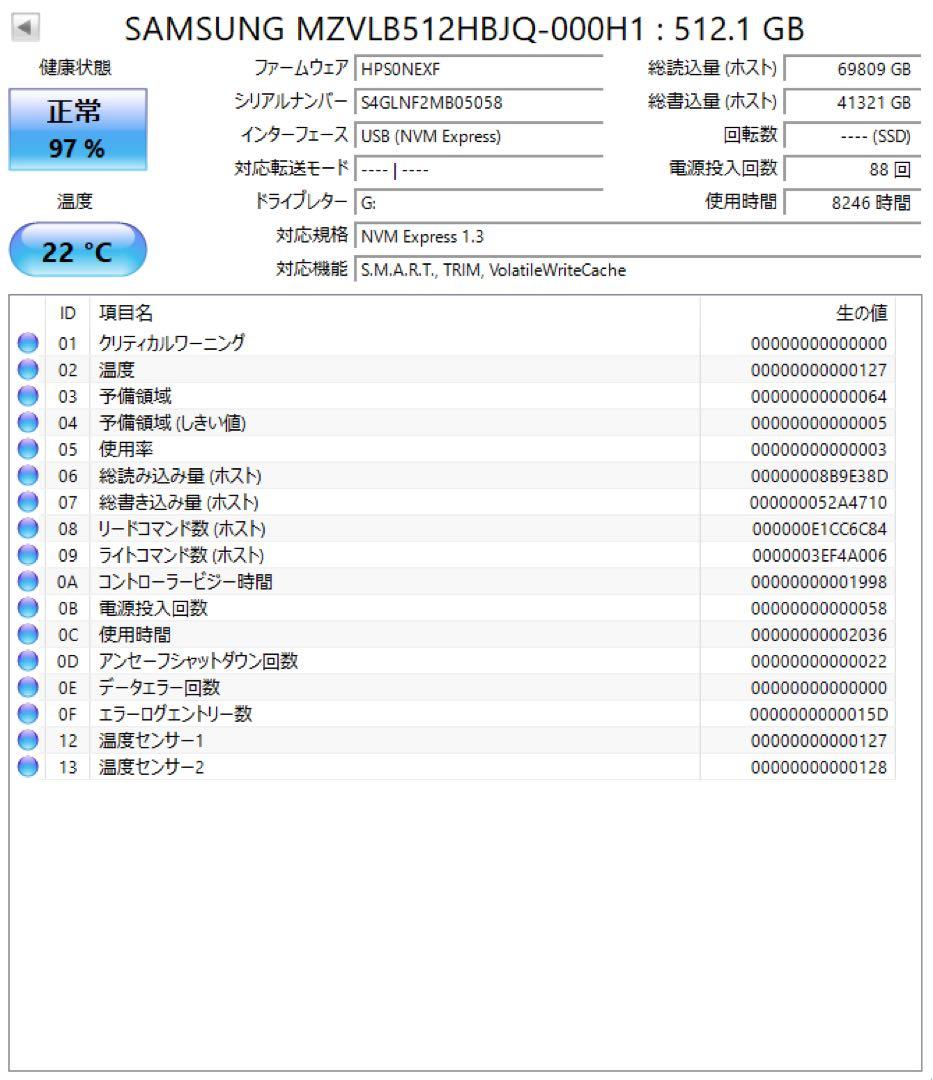Select the 総書き込み量 (ホスト) attribute name

(x=178, y=502)
